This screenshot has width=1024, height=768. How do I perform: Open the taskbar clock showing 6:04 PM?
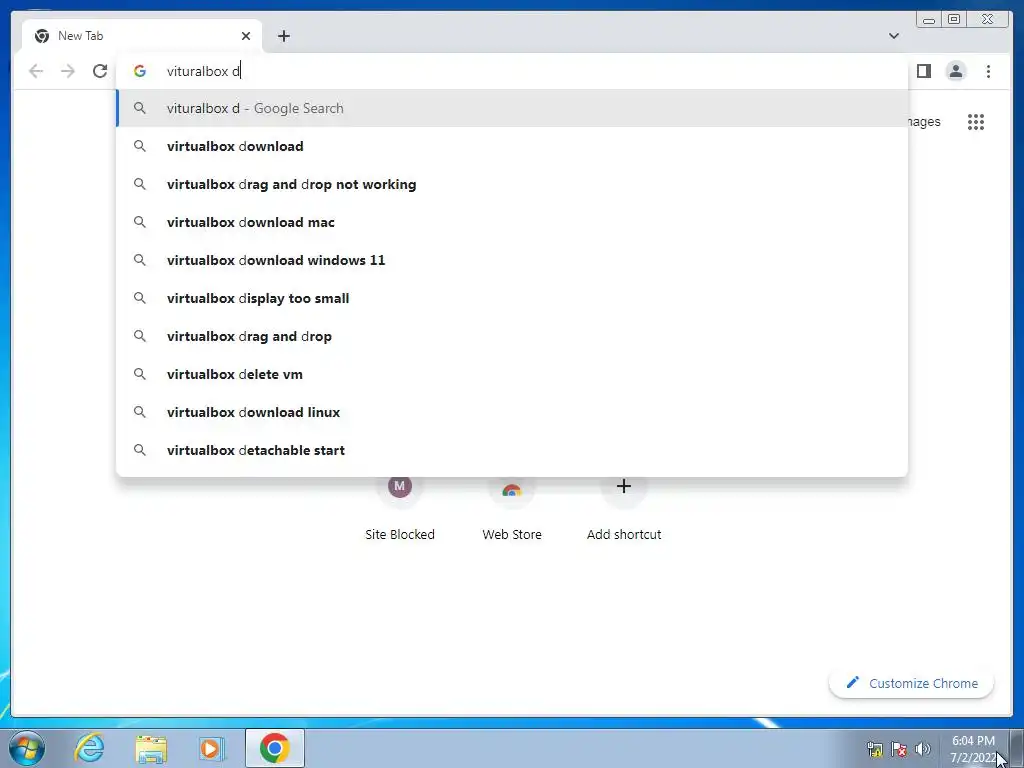(973, 749)
